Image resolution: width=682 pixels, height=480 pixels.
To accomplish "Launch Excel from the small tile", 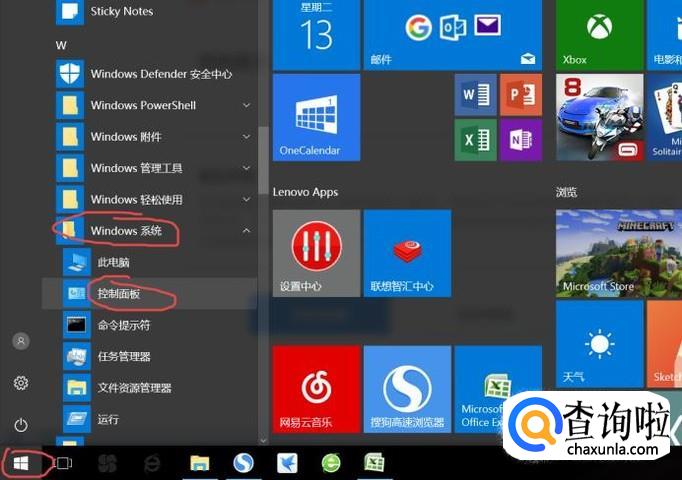I will coord(475,140).
